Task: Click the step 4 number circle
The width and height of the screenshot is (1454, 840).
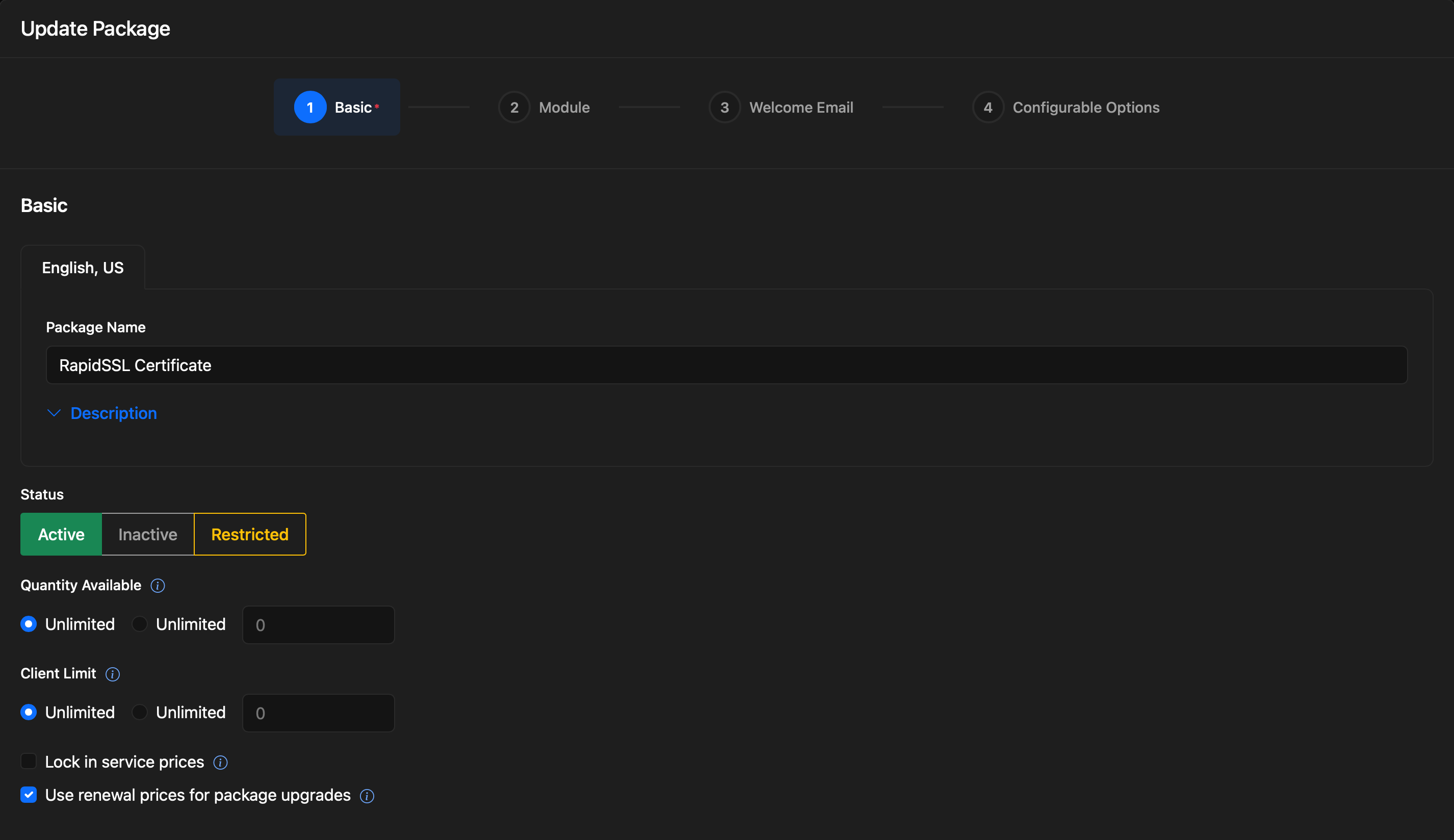Action: [x=988, y=108]
